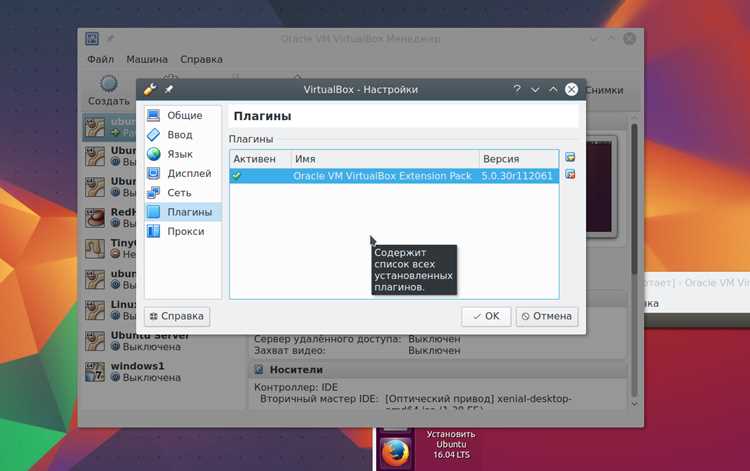Click the remove plugin package icon
Image resolution: width=750 pixels, height=471 pixels.
(570, 174)
